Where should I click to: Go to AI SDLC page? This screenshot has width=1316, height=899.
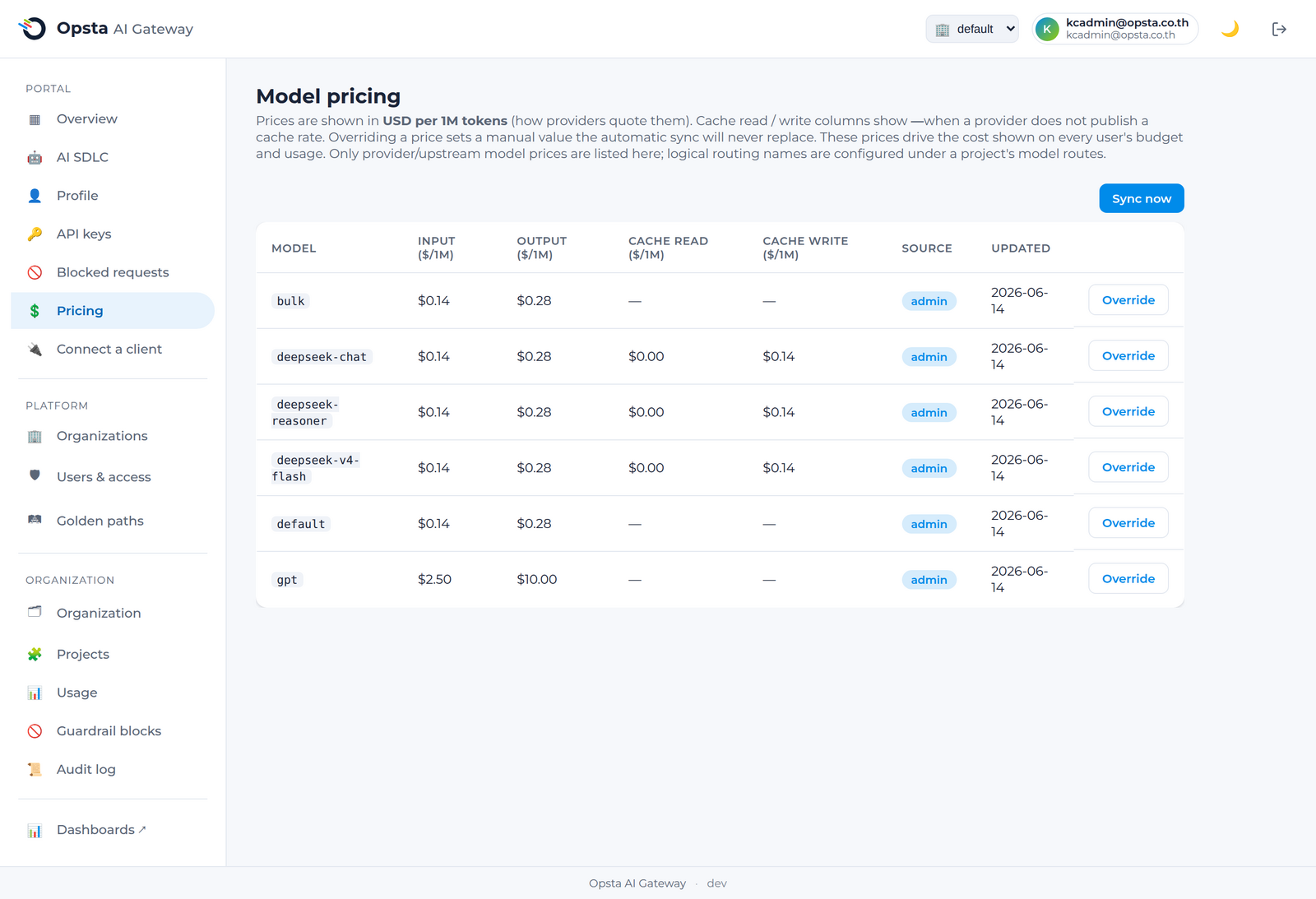point(113,157)
